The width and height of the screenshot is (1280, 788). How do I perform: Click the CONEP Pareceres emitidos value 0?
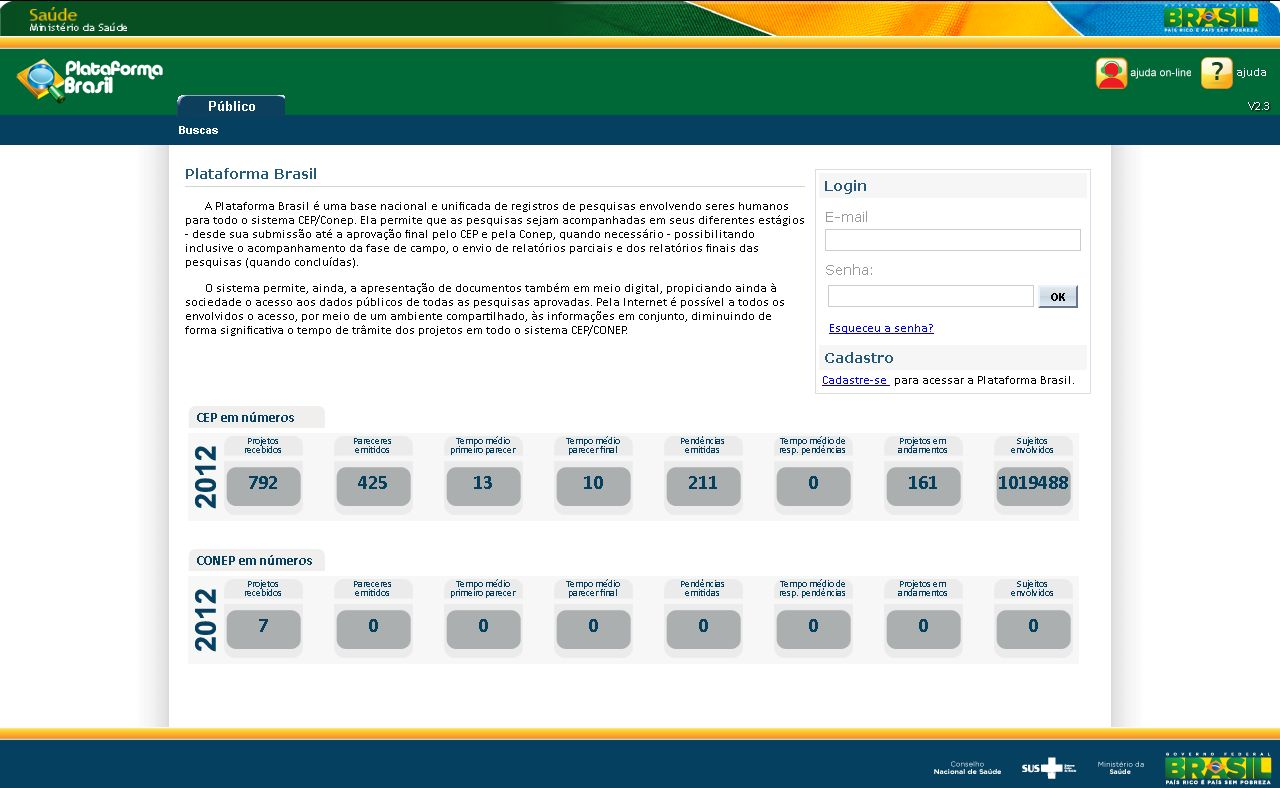[373, 628]
